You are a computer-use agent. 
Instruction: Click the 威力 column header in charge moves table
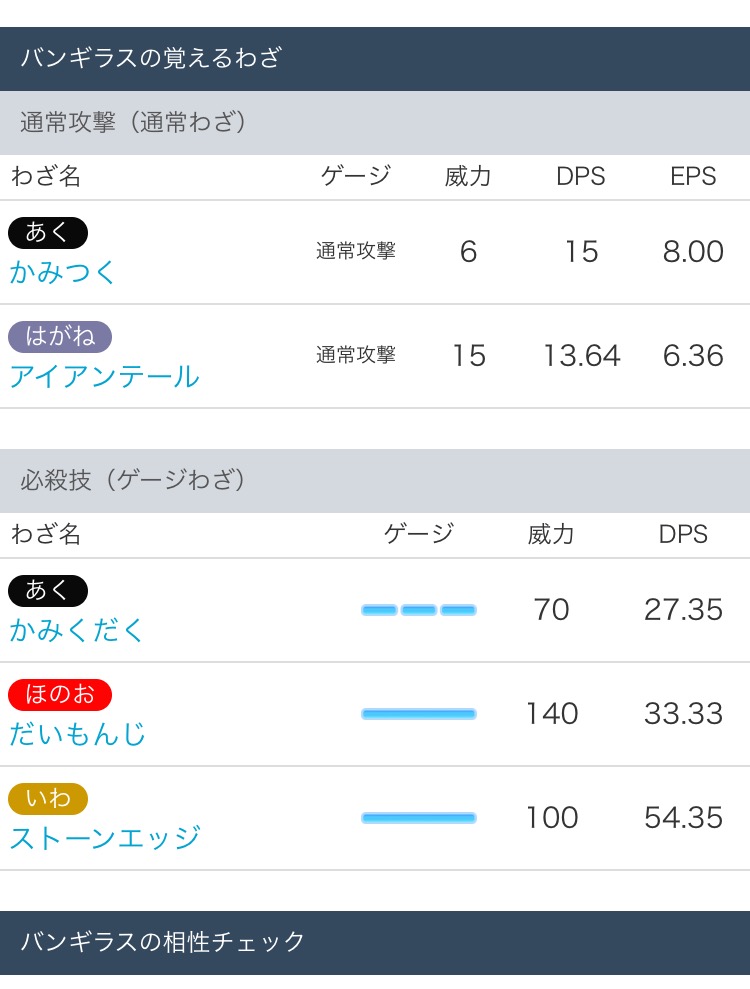click(551, 534)
